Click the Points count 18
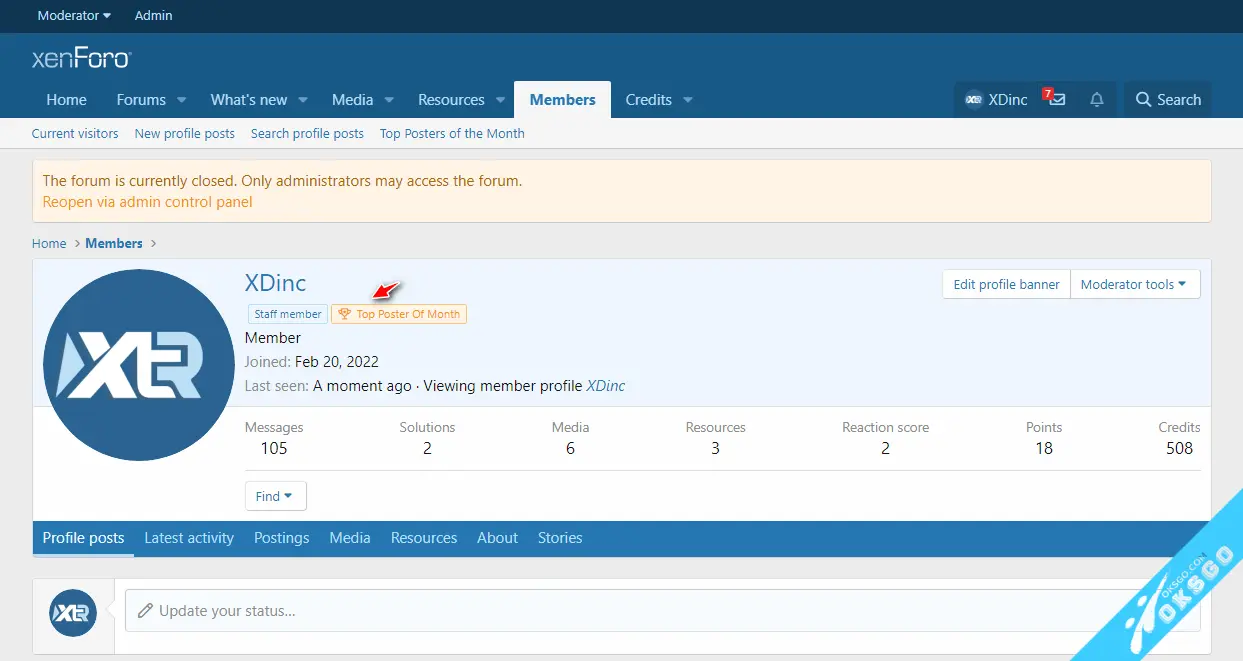This screenshot has height=661, width=1243. coord(1044,448)
